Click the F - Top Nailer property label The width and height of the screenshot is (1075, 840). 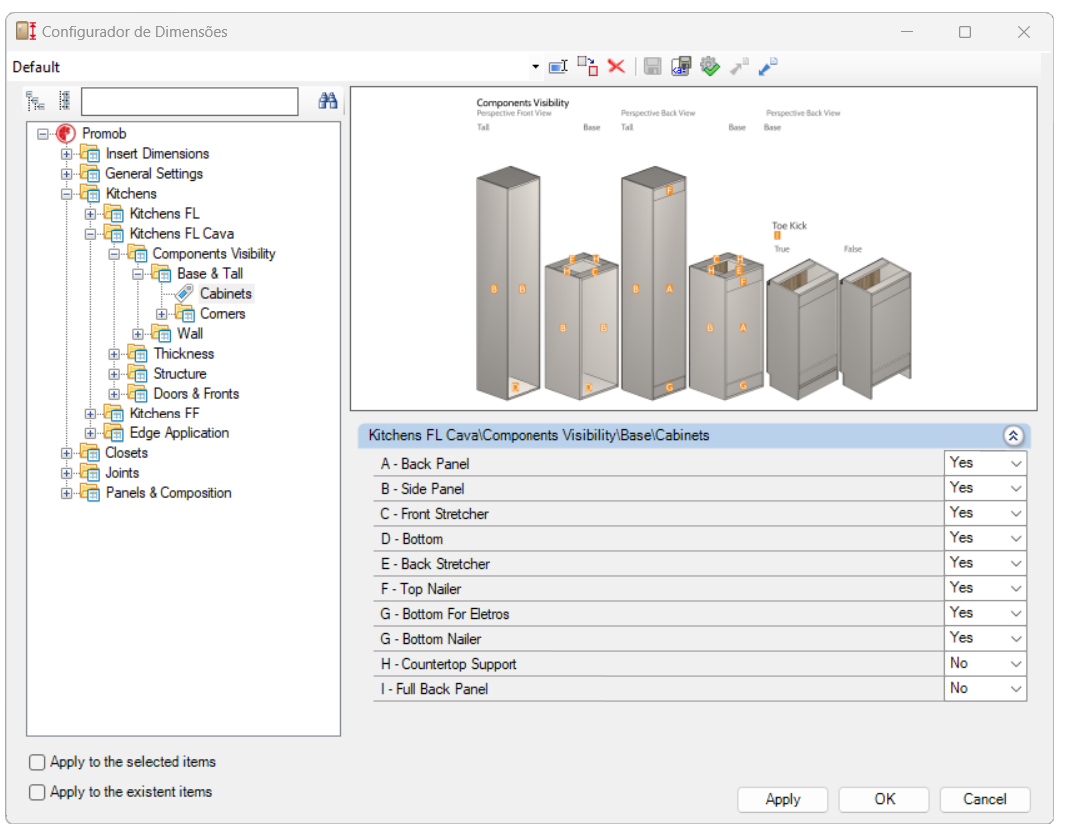pyautogui.click(x=421, y=589)
